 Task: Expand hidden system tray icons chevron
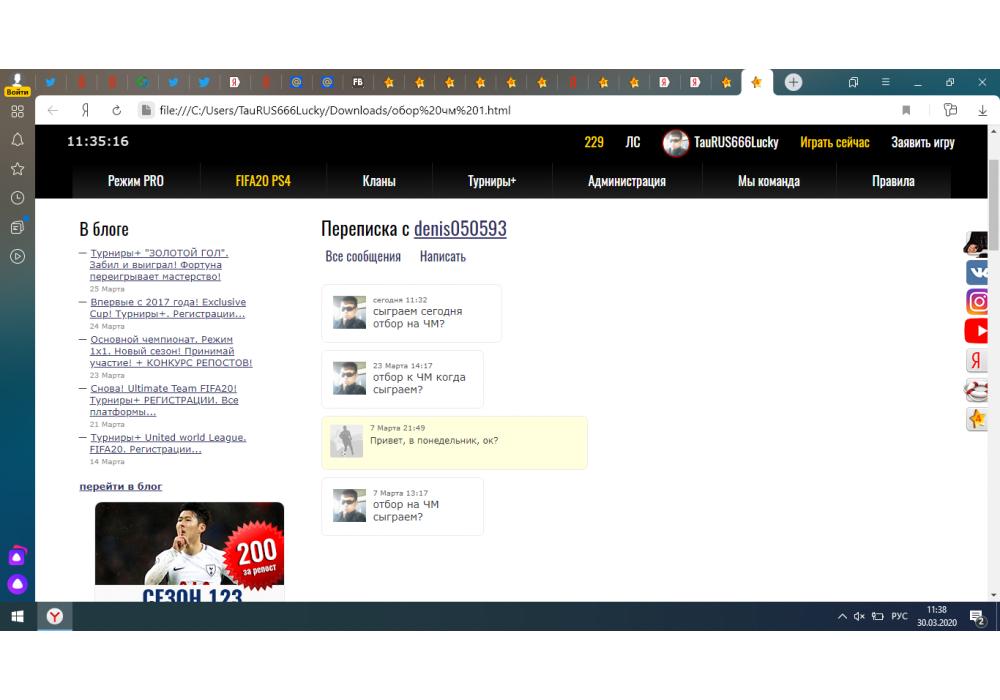point(842,617)
